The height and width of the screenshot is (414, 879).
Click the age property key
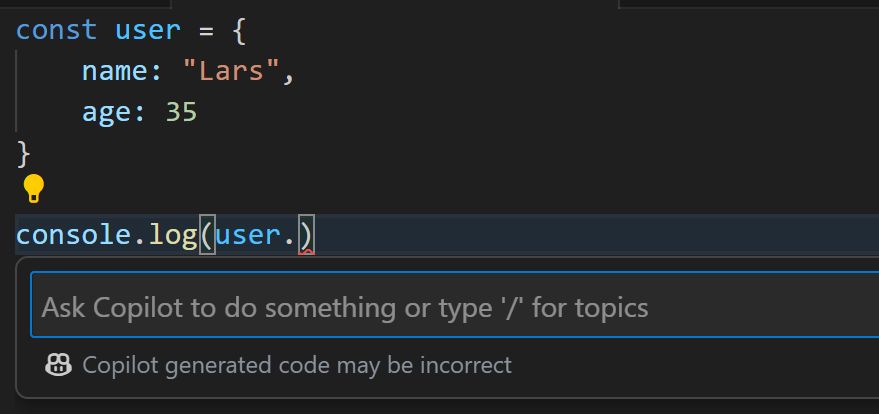[107, 112]
